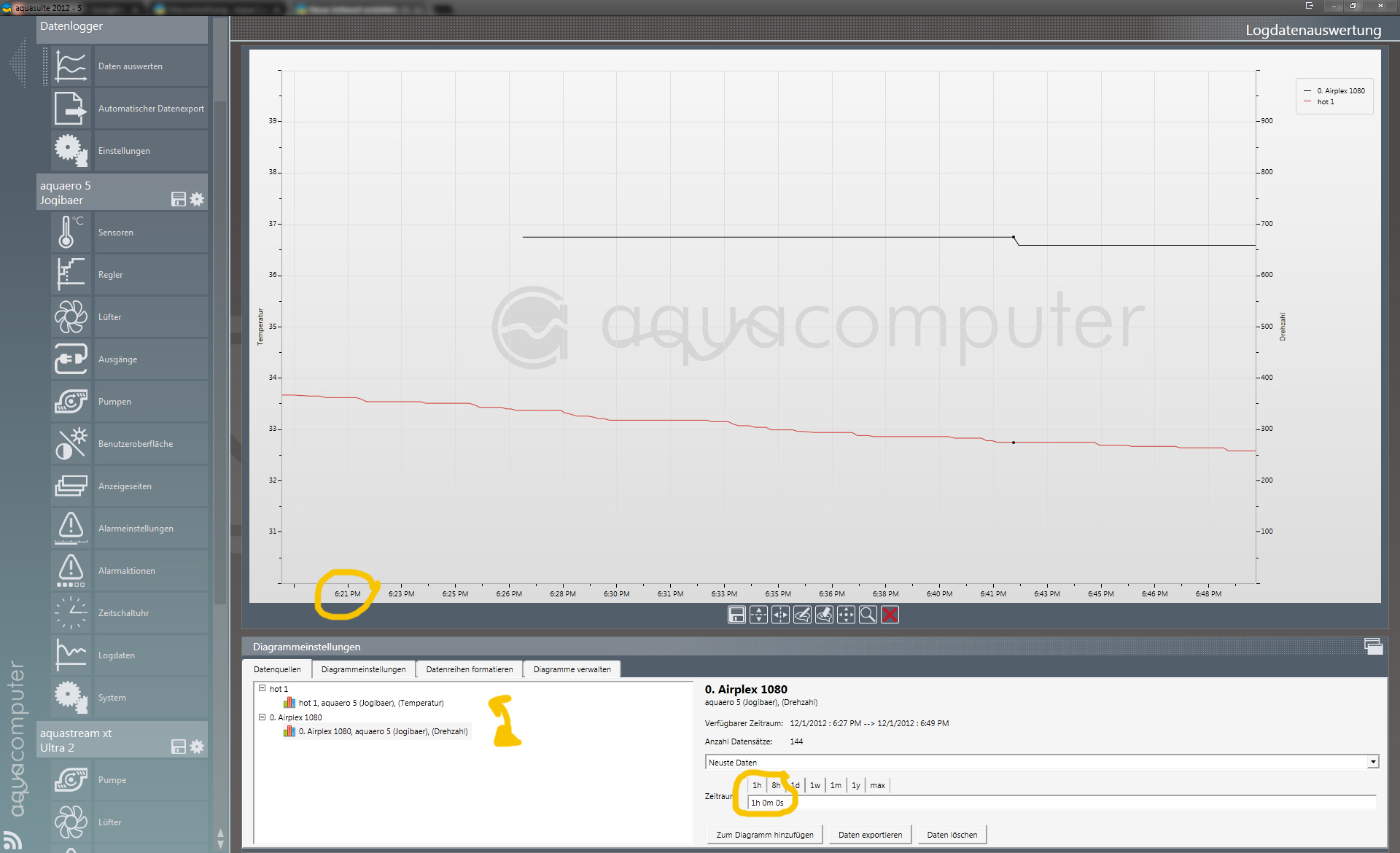Image resolution: width=1400 pixels, height=853 pixels.
Task: Open the Sensoren thermometer page
Action: (130, 233)
